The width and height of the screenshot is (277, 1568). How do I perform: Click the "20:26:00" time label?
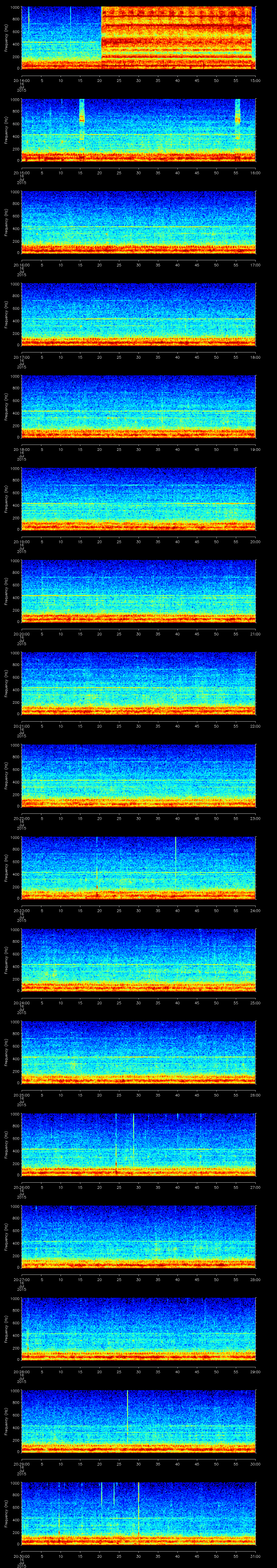pos(21,1187)
